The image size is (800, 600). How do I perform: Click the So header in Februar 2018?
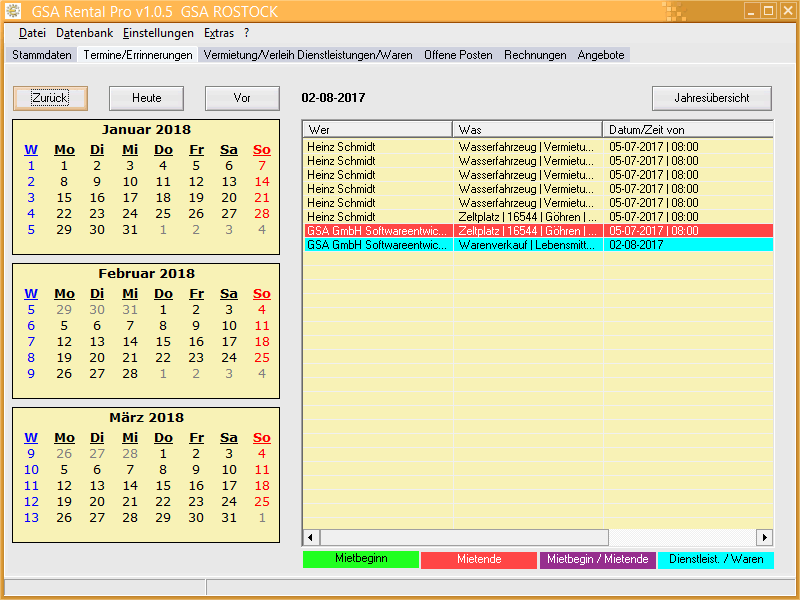click(x=262, y=293)
